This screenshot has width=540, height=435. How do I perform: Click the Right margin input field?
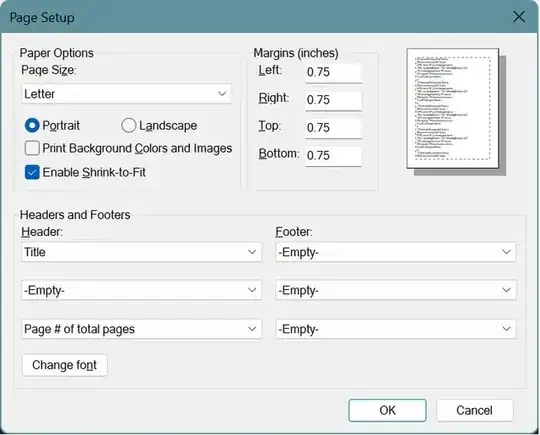[333, 100]
